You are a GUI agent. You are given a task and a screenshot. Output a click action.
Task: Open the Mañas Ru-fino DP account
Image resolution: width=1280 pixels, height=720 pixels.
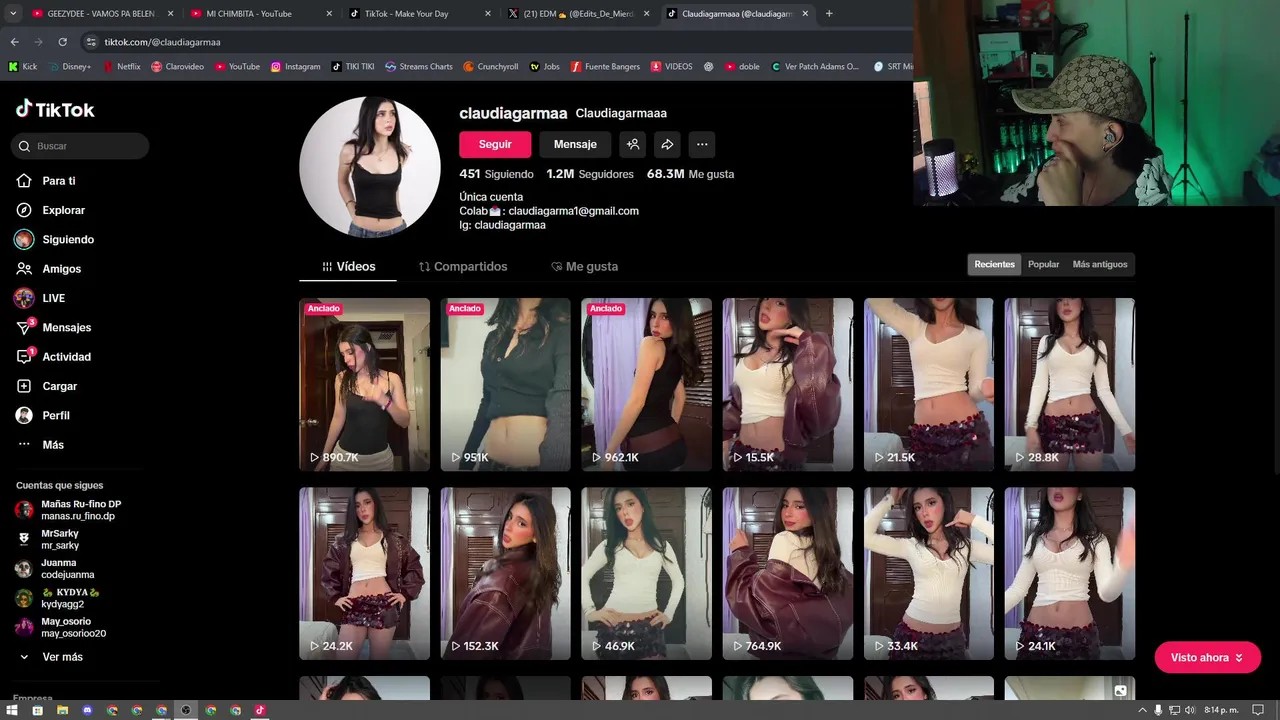[68, 510]
